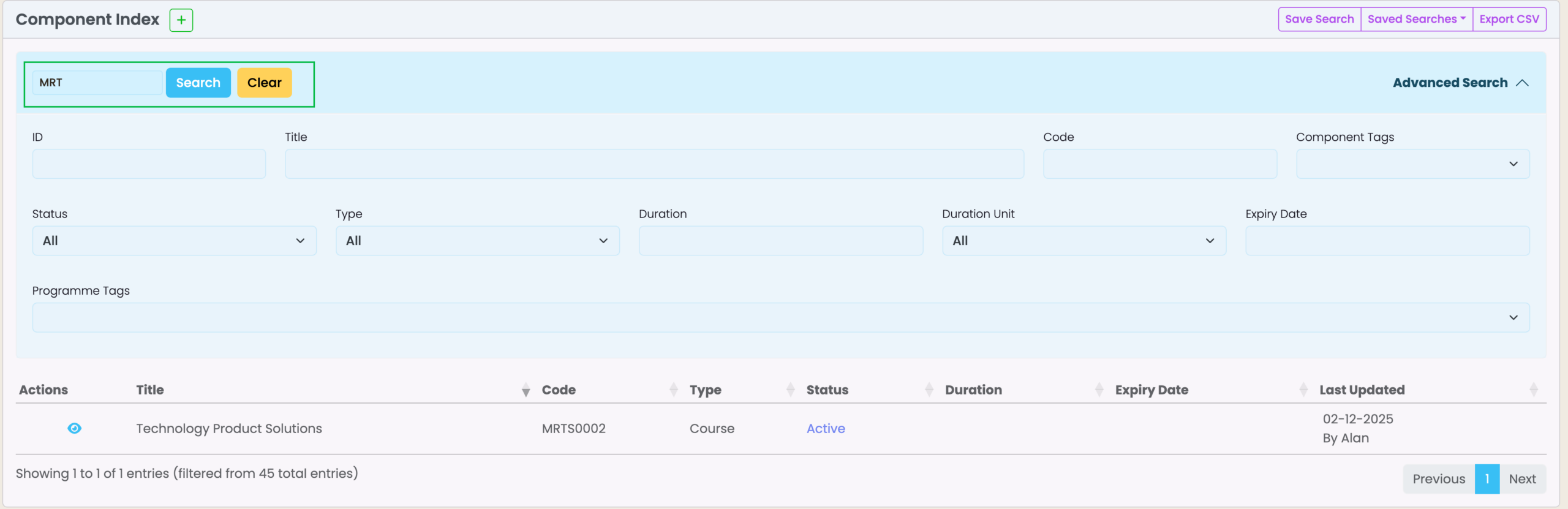Screen dimensions: 1568x509
Task: Open the Status filter dropdown
Action: coord(174,241)
